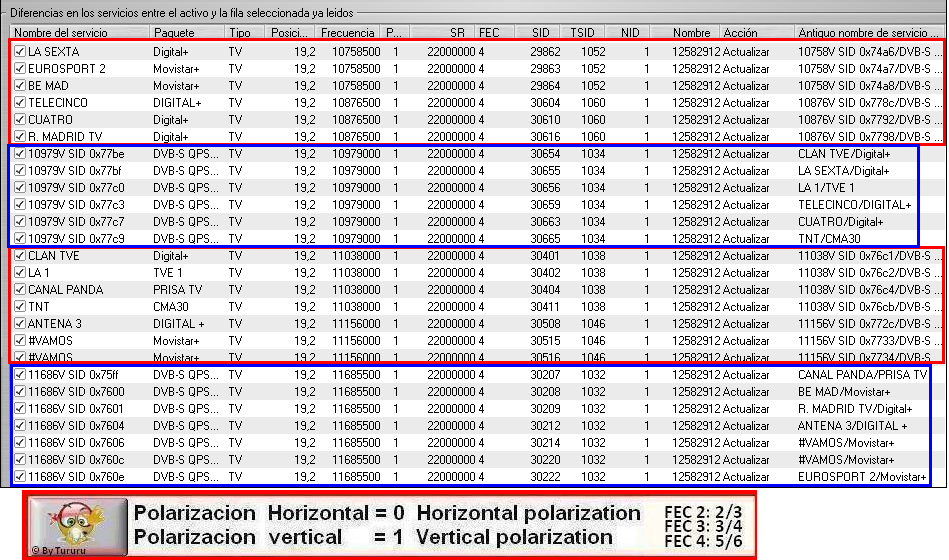Image resolution: width=949 pixels, height=560 pixels.
Task: Toggle the 11686V SID 0x7606 checkbox
Action: coord(20,443)
